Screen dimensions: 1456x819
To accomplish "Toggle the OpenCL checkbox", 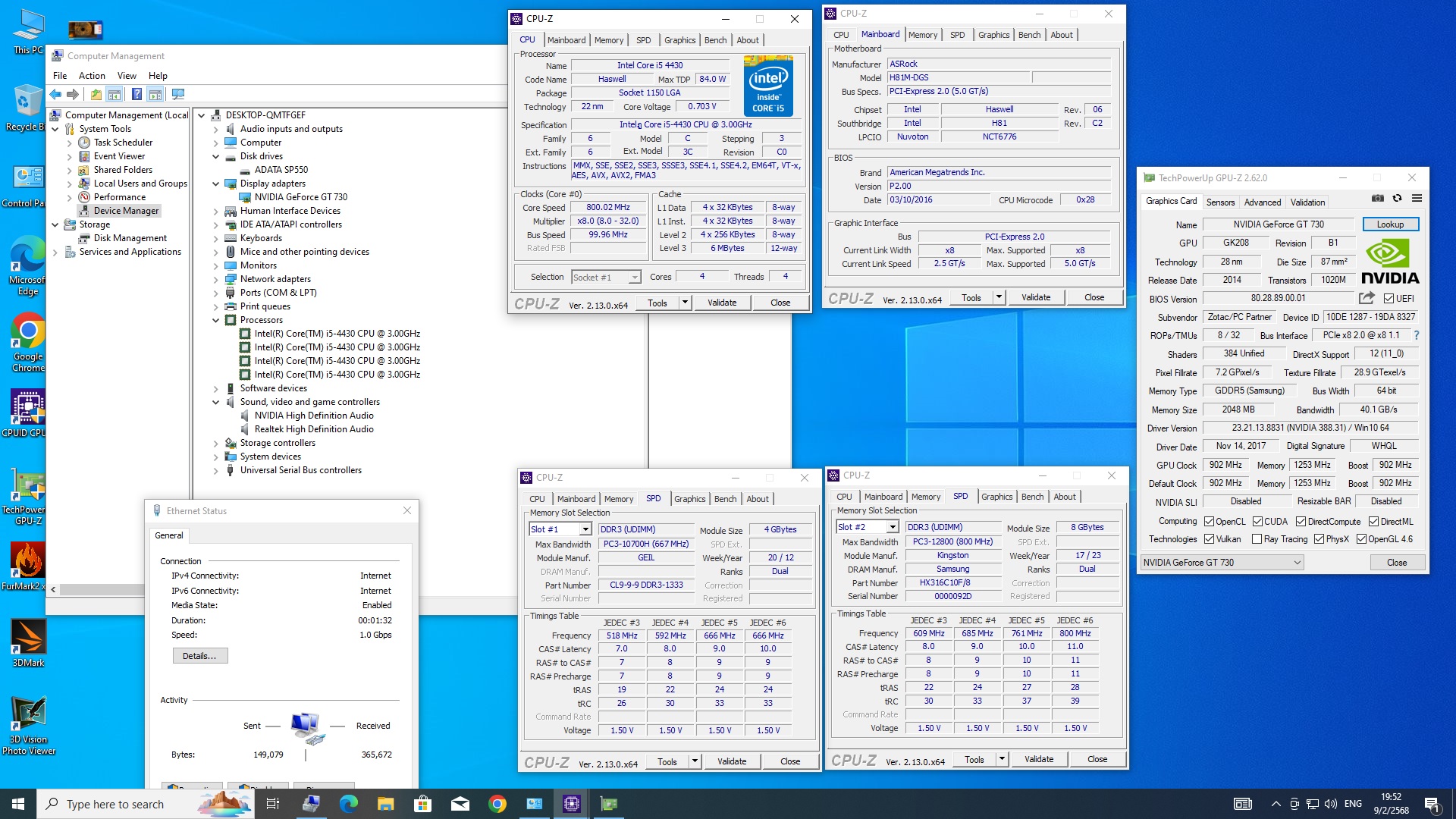I will [x=1209, y=522].
